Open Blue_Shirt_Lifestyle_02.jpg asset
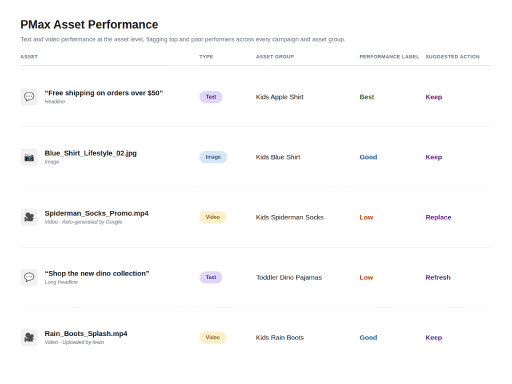The image size is (512, 384). coord(91,153)
